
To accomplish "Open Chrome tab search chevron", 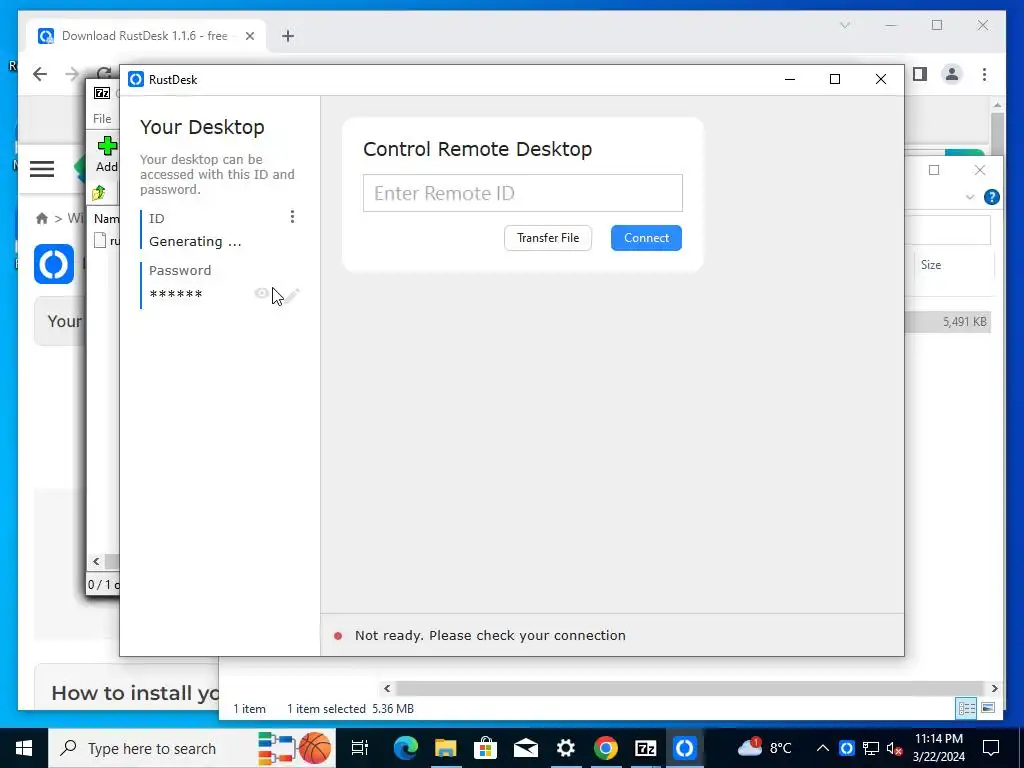I will 844,25.
